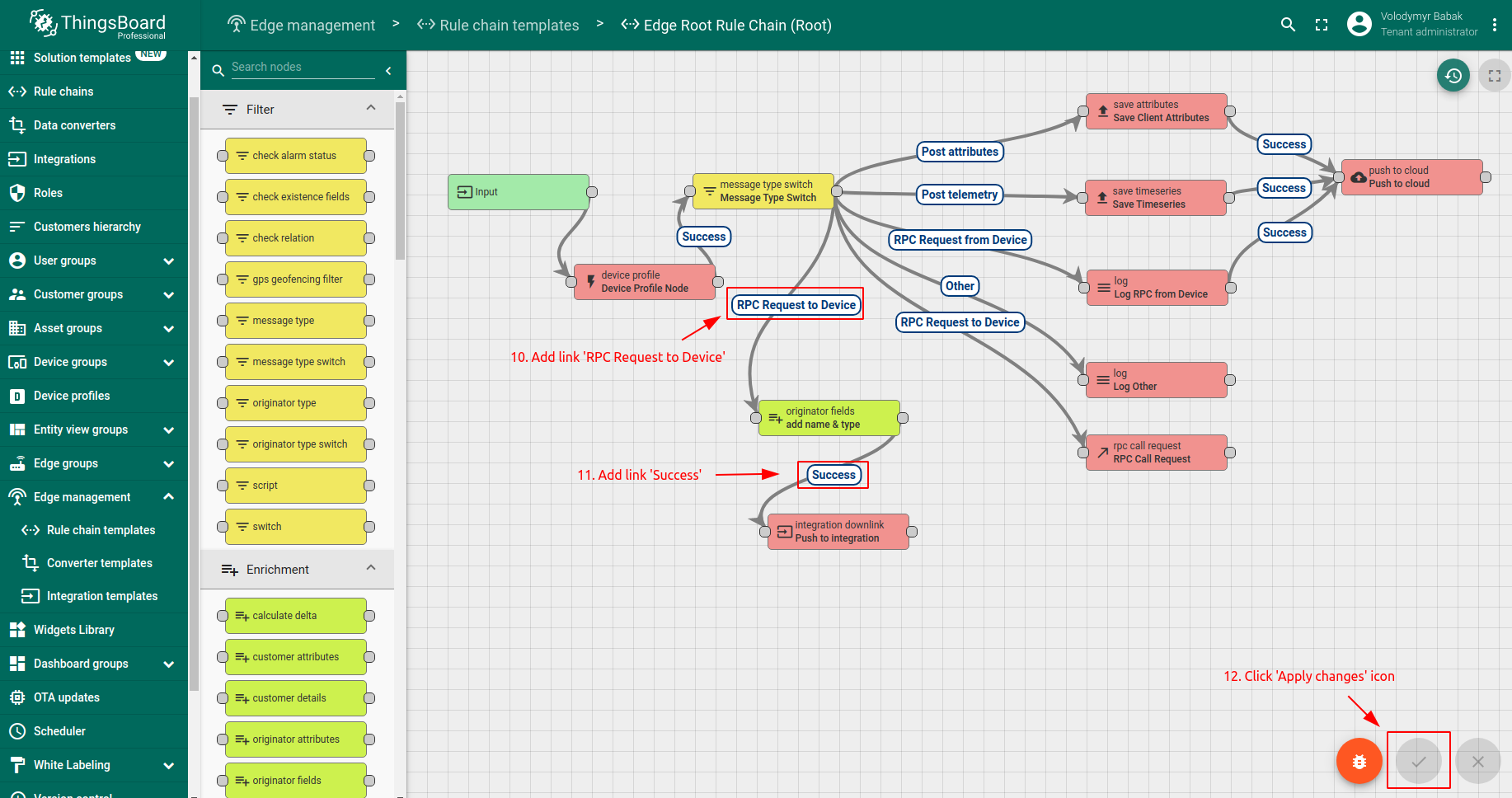
Task: Click the orange debug bug button
Action: [x=1359, y=761]
